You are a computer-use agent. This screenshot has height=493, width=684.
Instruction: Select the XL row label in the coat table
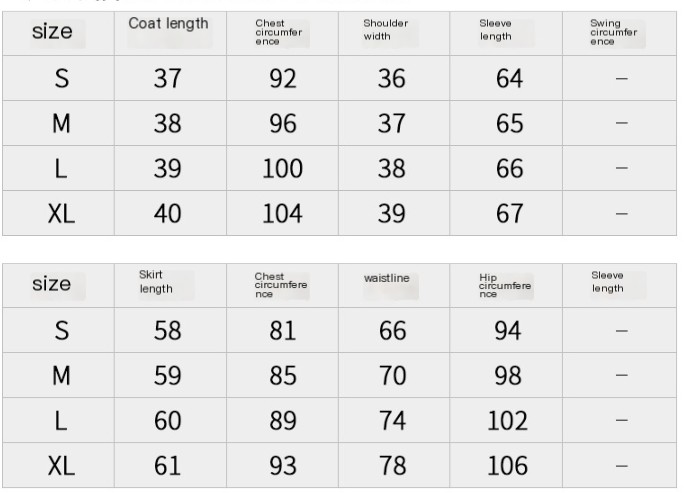point(61,213)
